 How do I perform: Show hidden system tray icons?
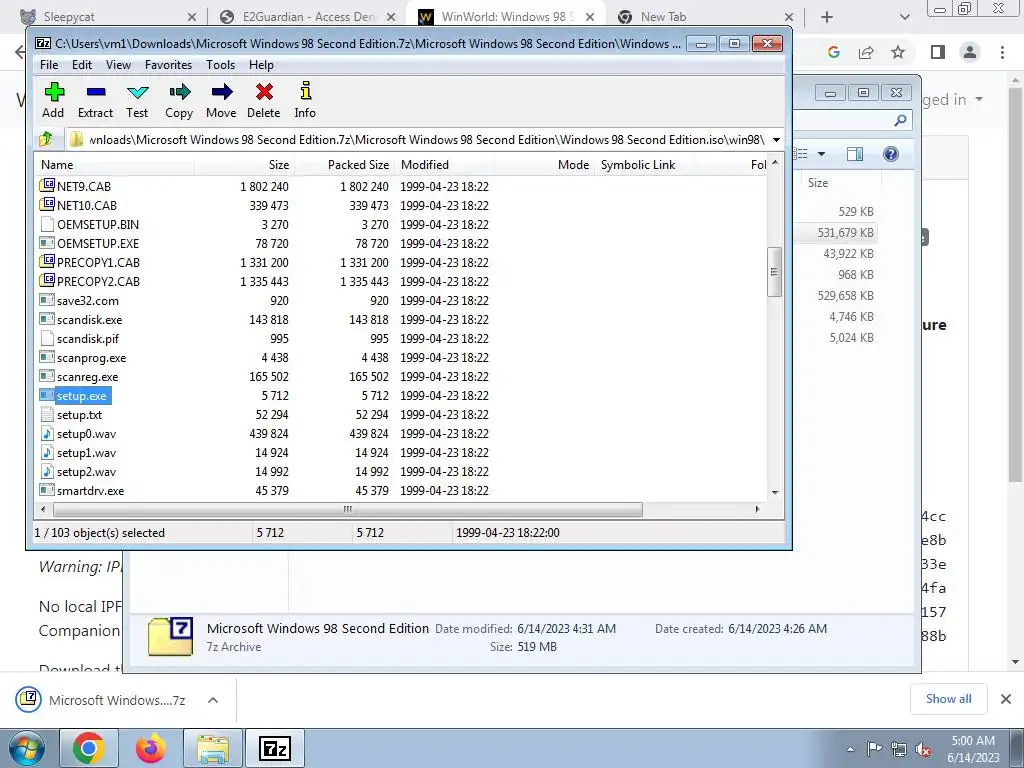(850, 750)
